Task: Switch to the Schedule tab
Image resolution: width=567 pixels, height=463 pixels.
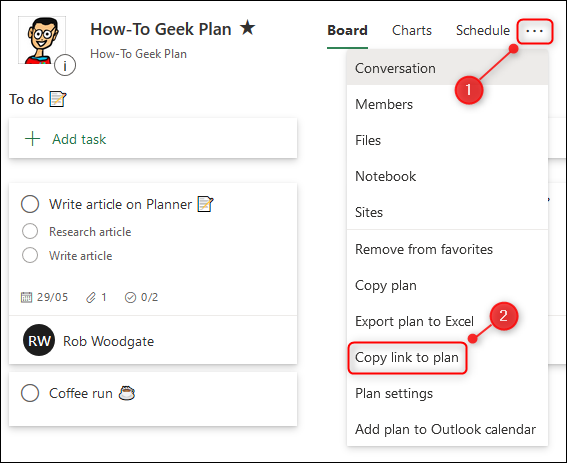Action: [x=483, y=30]
